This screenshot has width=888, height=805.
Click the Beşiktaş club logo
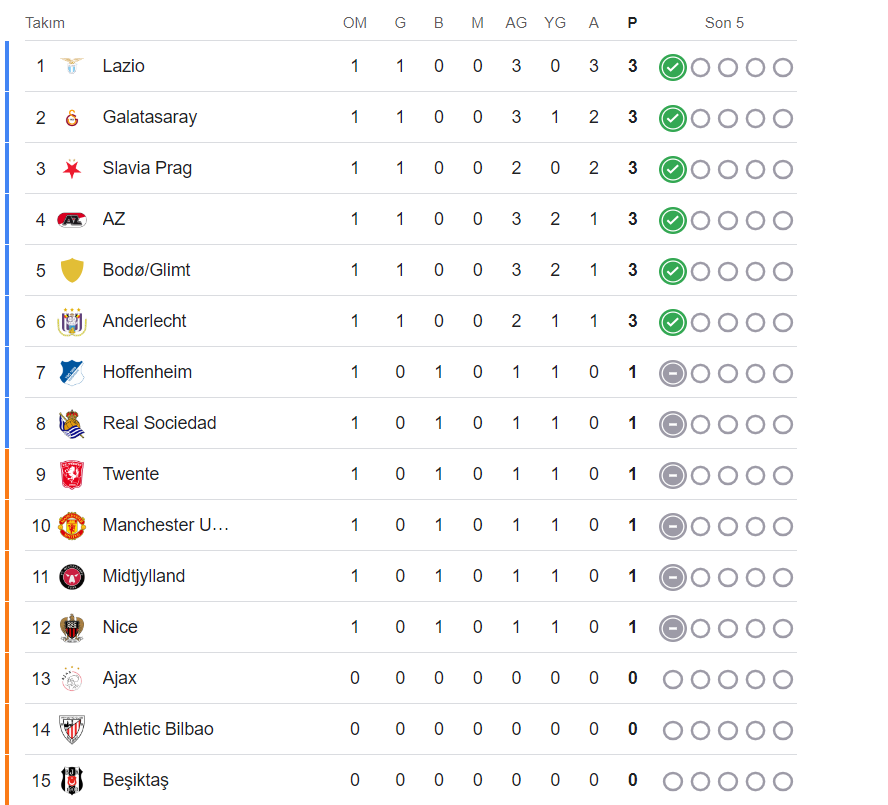pyautogui.click(x=72, y=780)
